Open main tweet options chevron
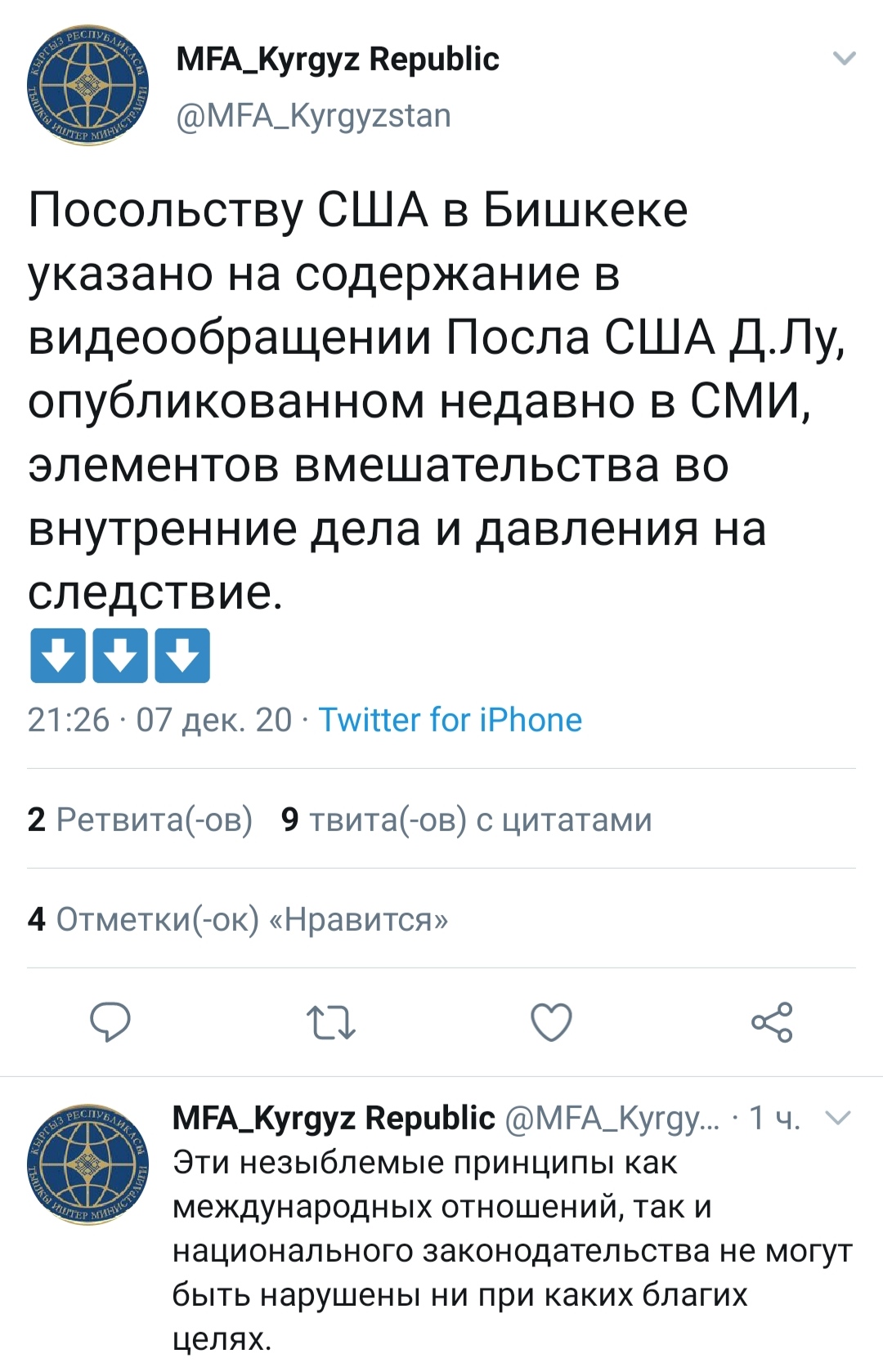 tap(843, 58)
